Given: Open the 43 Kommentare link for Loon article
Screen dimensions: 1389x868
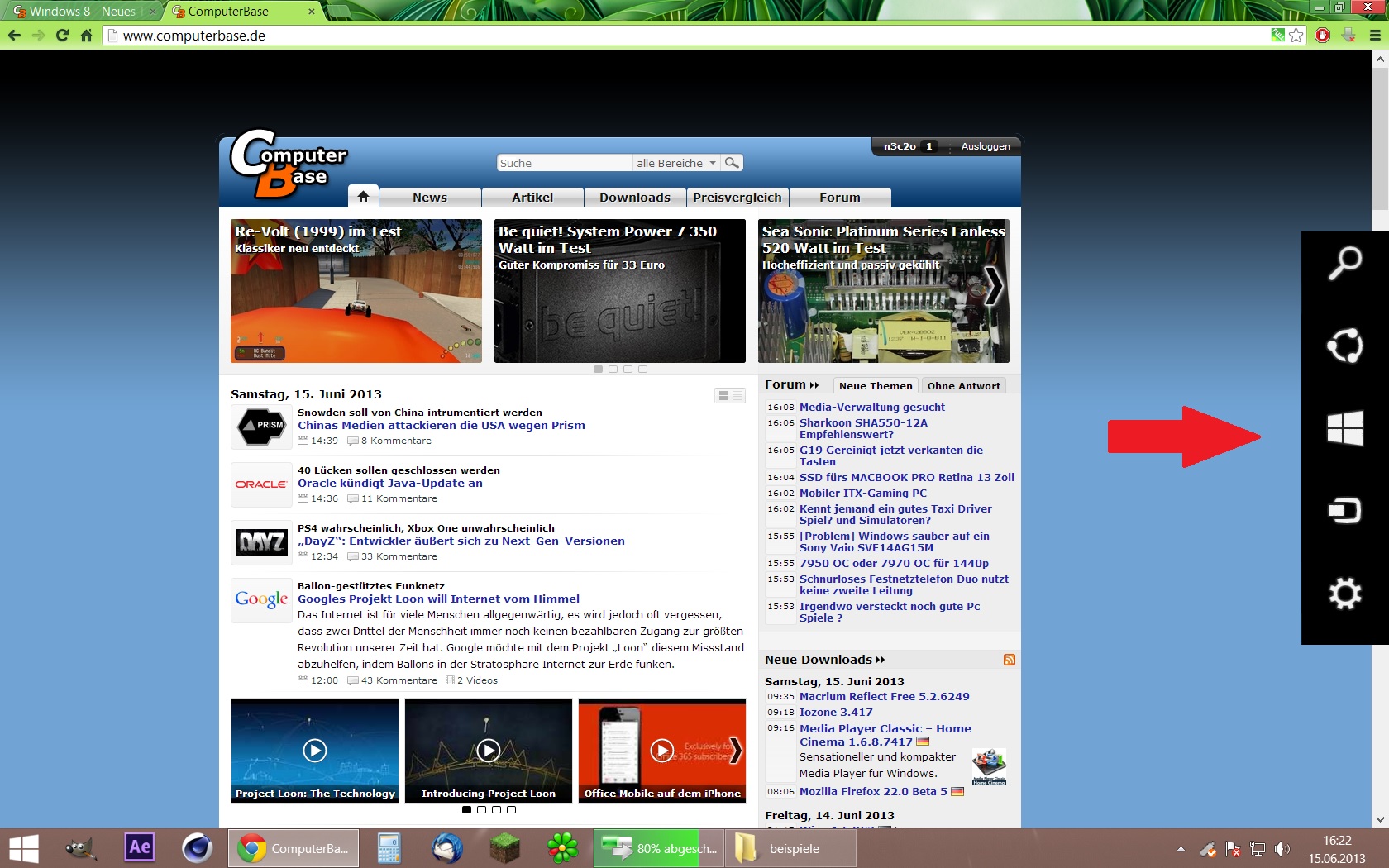Looking at the screenshot, I should (399, 680).
